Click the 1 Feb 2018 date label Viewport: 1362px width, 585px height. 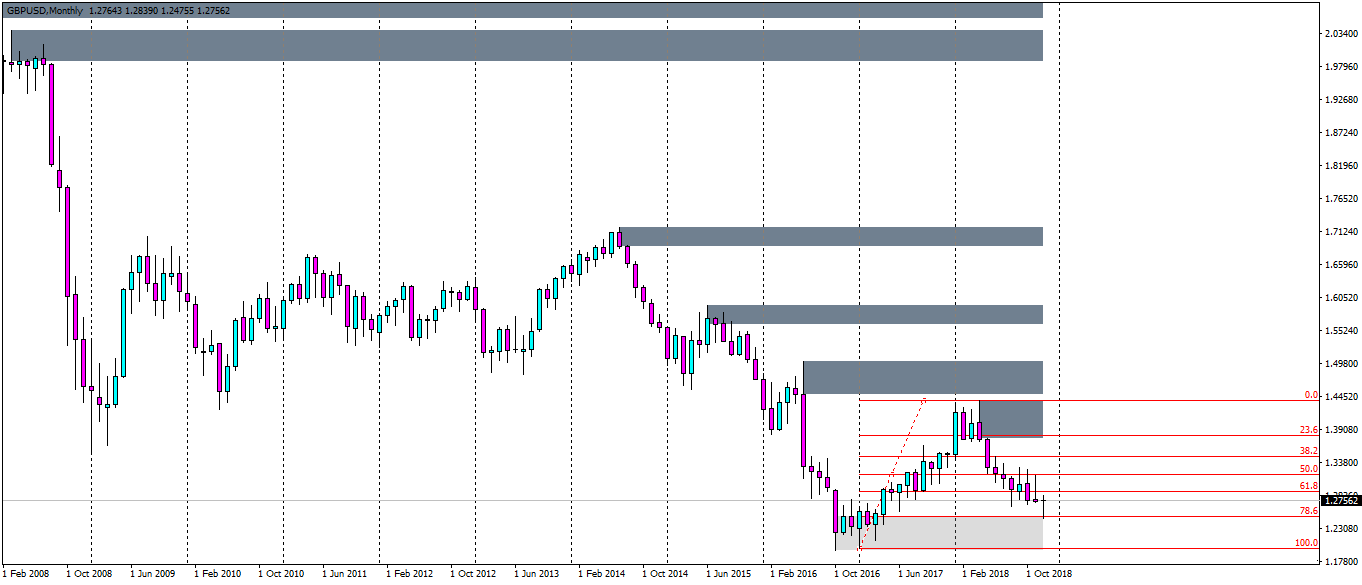pos(985,575)
